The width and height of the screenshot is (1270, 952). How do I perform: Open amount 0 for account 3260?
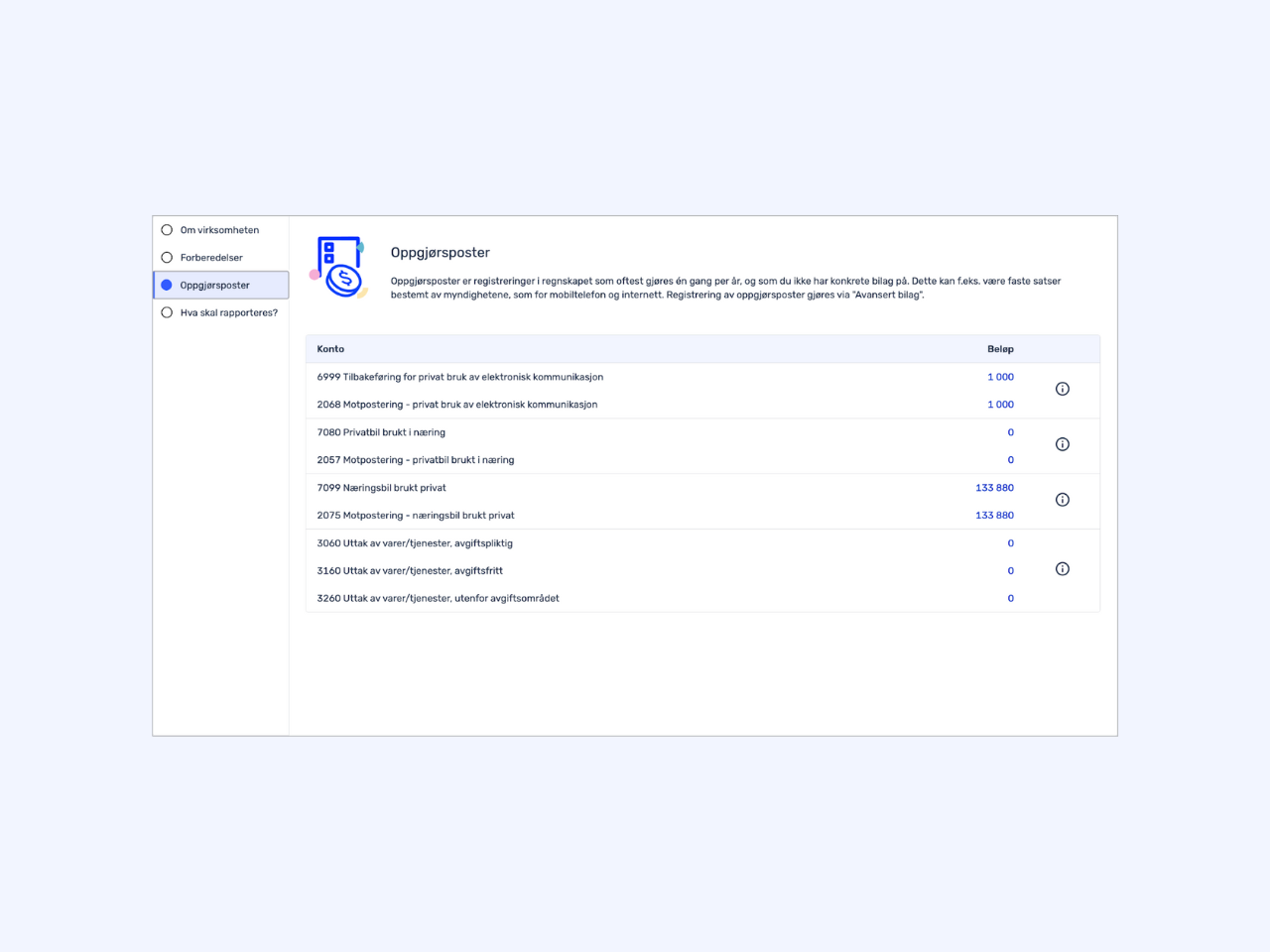[1011, 599]
